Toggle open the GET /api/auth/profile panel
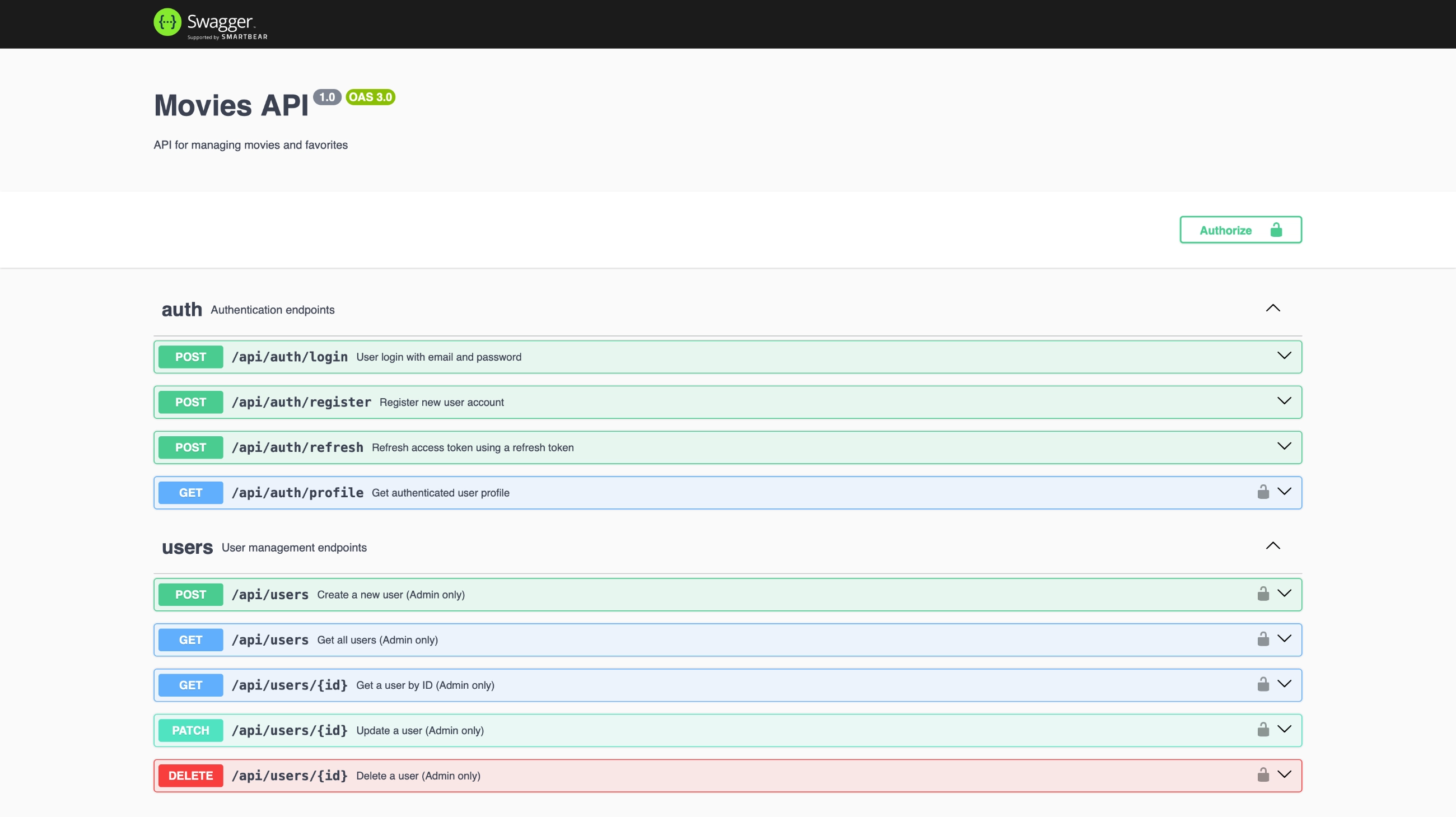Screen dimensions: 1456x817 (1284, 492)
